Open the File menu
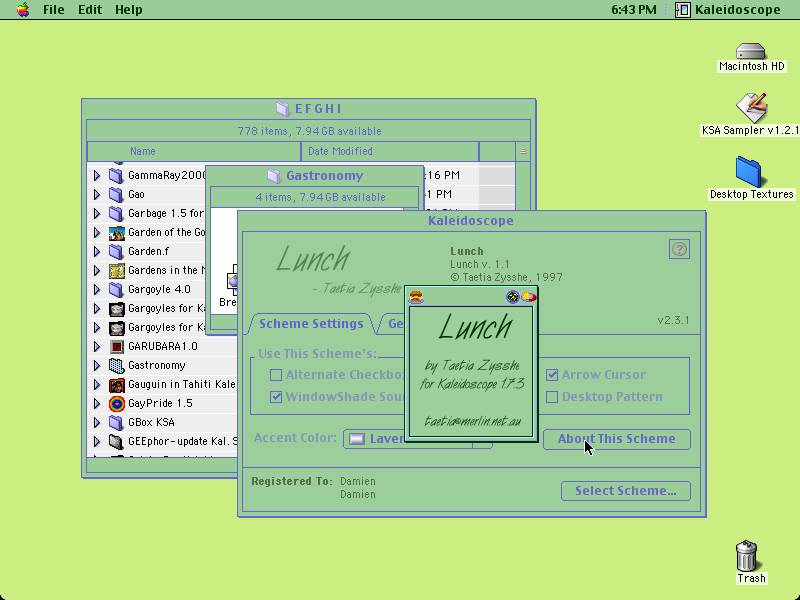This screenshot has height=600, width=800. point(54,10)
